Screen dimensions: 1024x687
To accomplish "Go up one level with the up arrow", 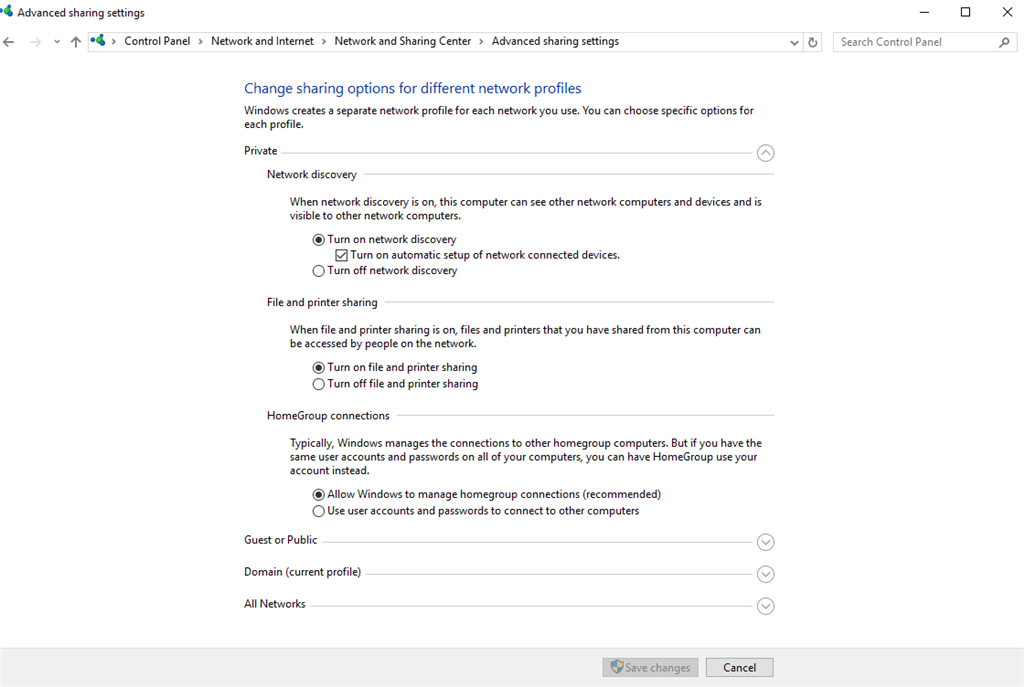I will (76, 42).
